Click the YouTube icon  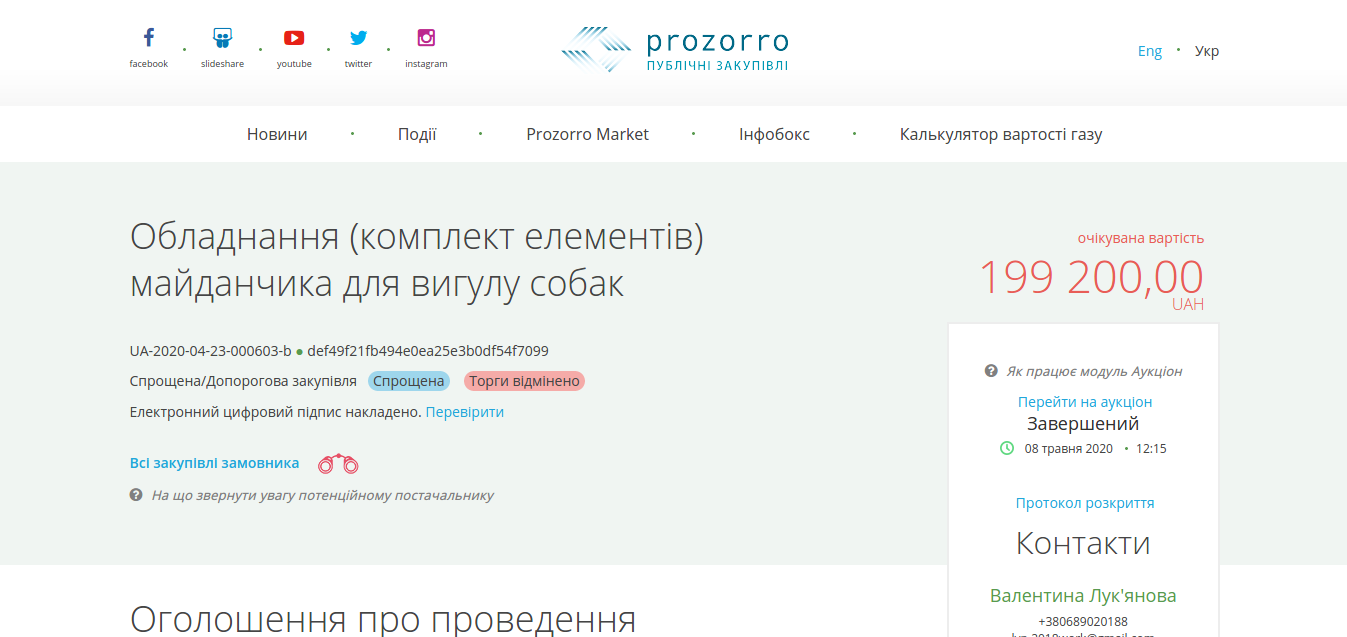click(294, 39)
